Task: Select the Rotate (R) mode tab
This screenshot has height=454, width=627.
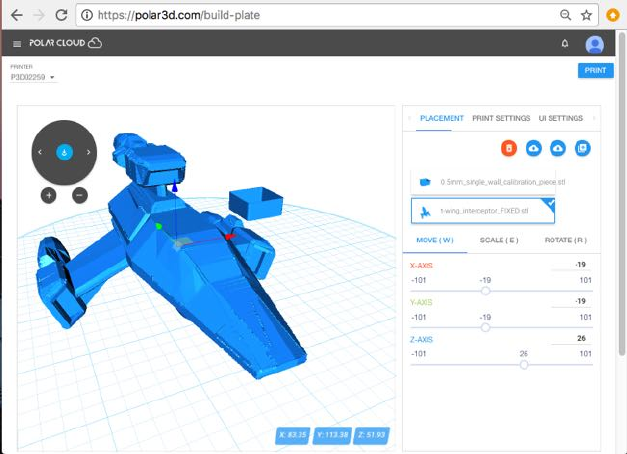Action: tap(565, 240)
